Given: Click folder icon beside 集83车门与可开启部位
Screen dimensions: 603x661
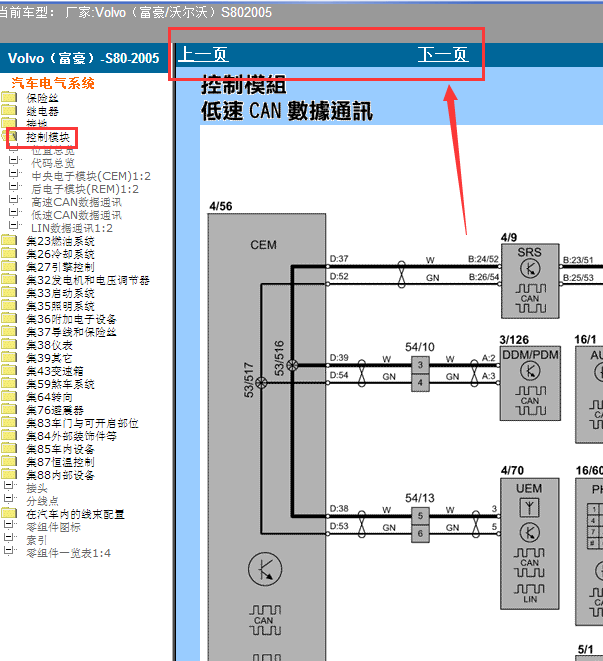Looking at the screenshot, I should click(x=9, y=423).
